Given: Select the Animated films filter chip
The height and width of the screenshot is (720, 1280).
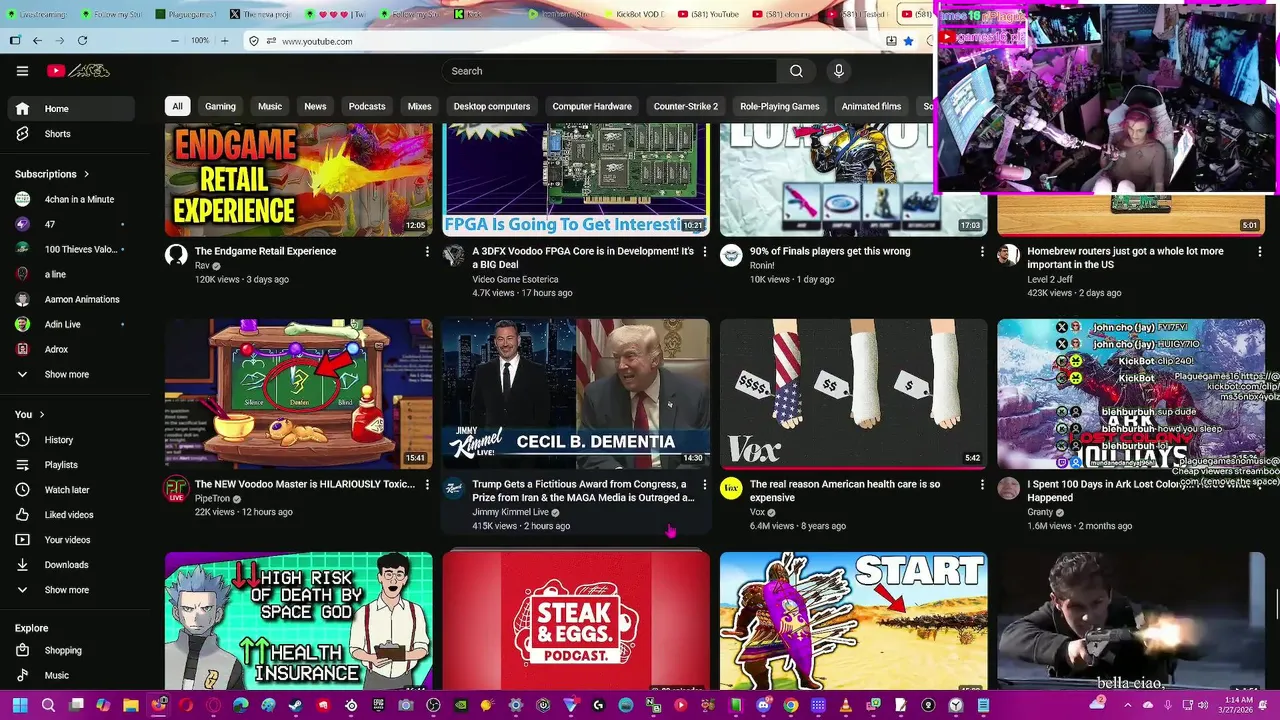Looking at the screenshot, I should (x=871, y=106).
